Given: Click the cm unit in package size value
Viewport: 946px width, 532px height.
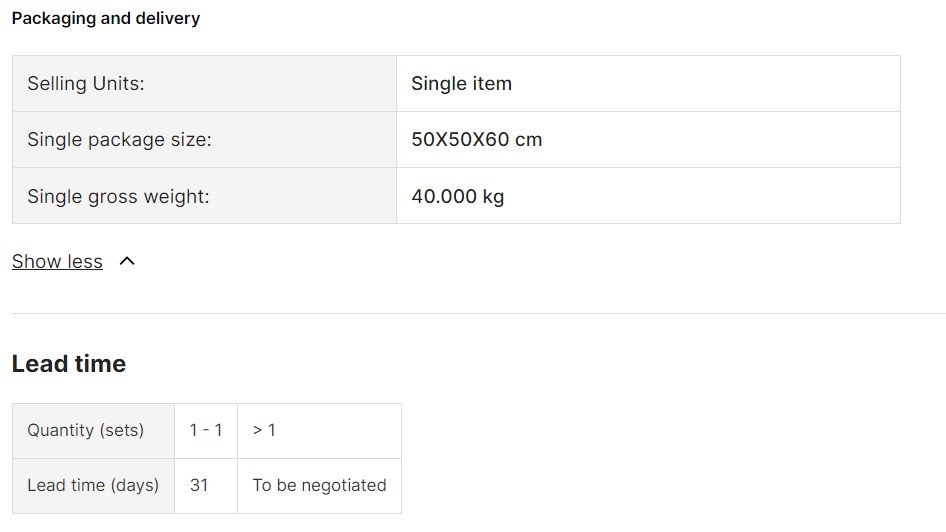Looking at the screenshot, I should click(529, 140).
